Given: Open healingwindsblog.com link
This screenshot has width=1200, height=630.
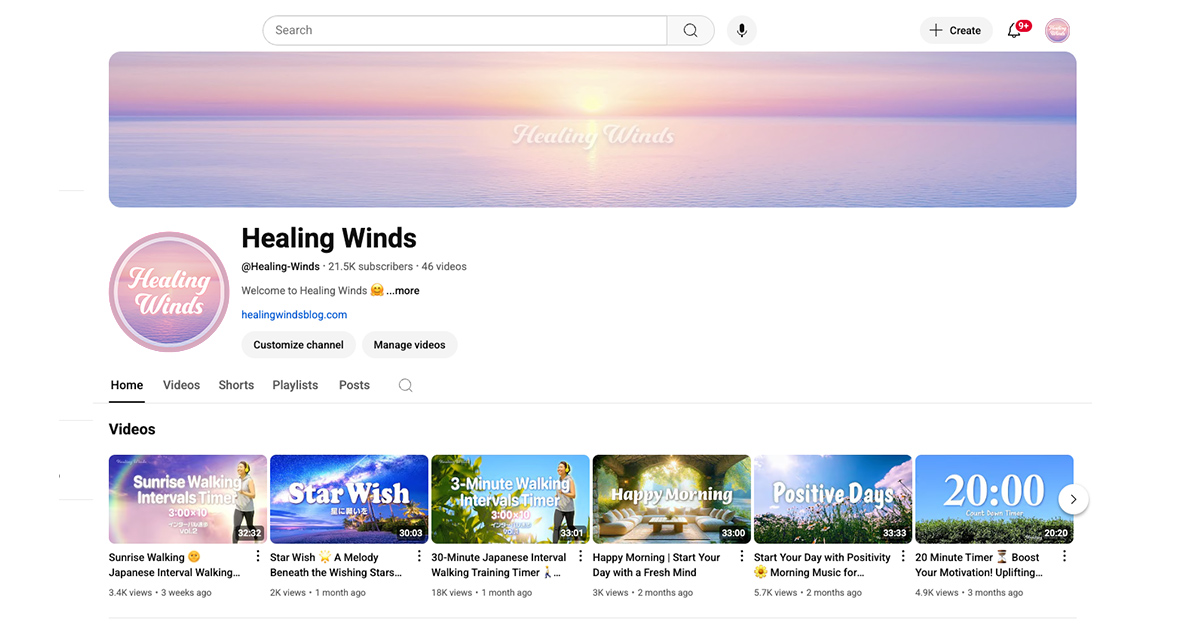Looking at the screenshot, I should 294,315.
